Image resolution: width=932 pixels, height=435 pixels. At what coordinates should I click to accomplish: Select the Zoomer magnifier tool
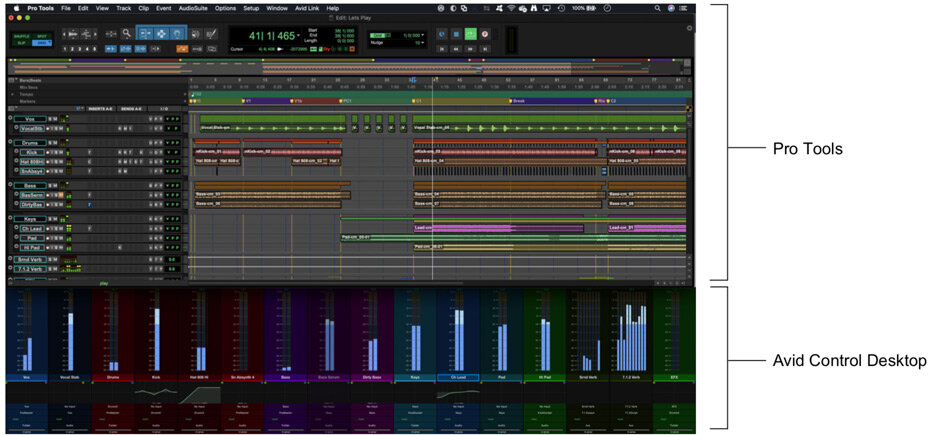point(127,34)
